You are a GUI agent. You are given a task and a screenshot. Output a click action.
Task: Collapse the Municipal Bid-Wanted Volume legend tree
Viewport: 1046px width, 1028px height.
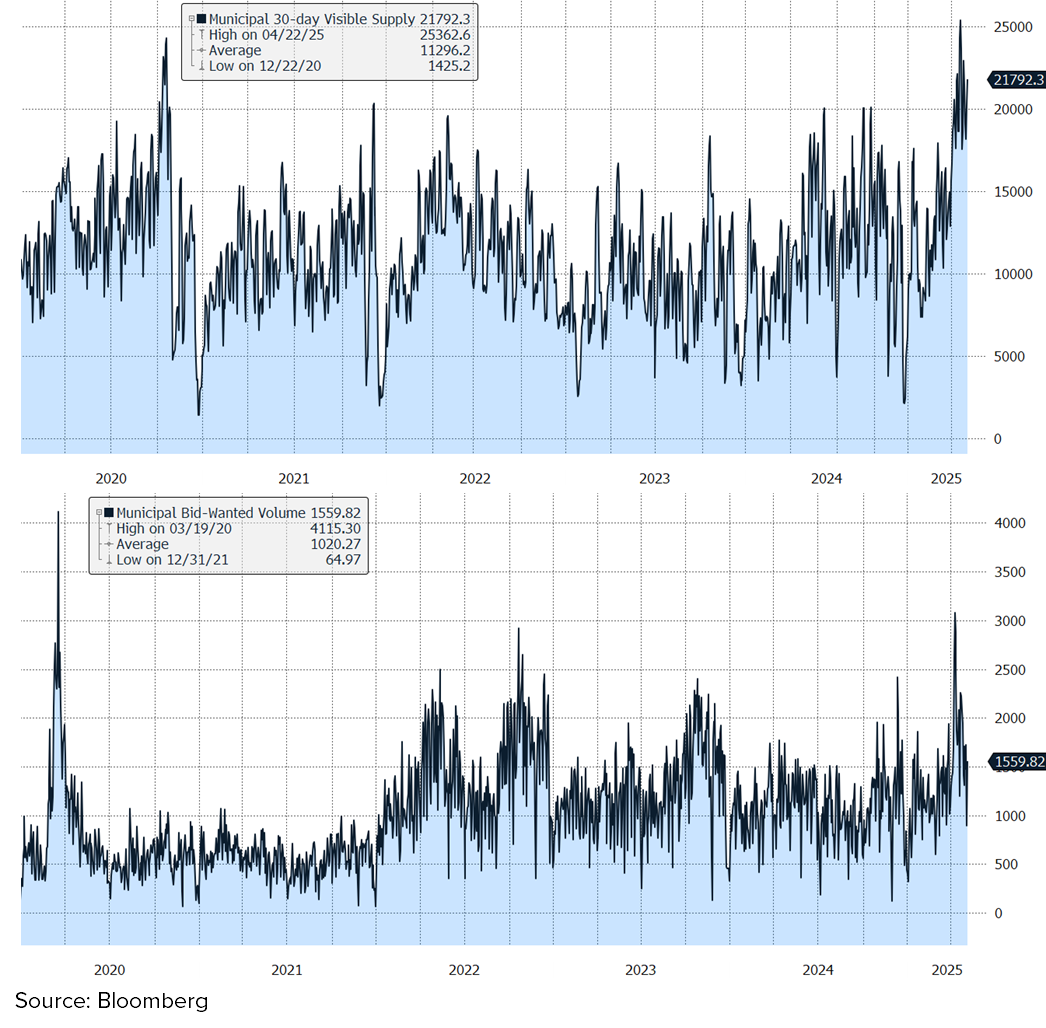coord(98,512)
